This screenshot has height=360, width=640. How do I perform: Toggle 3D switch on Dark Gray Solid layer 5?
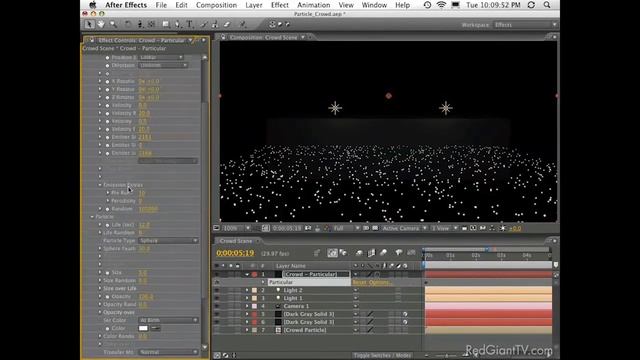[x=405, y=314]
